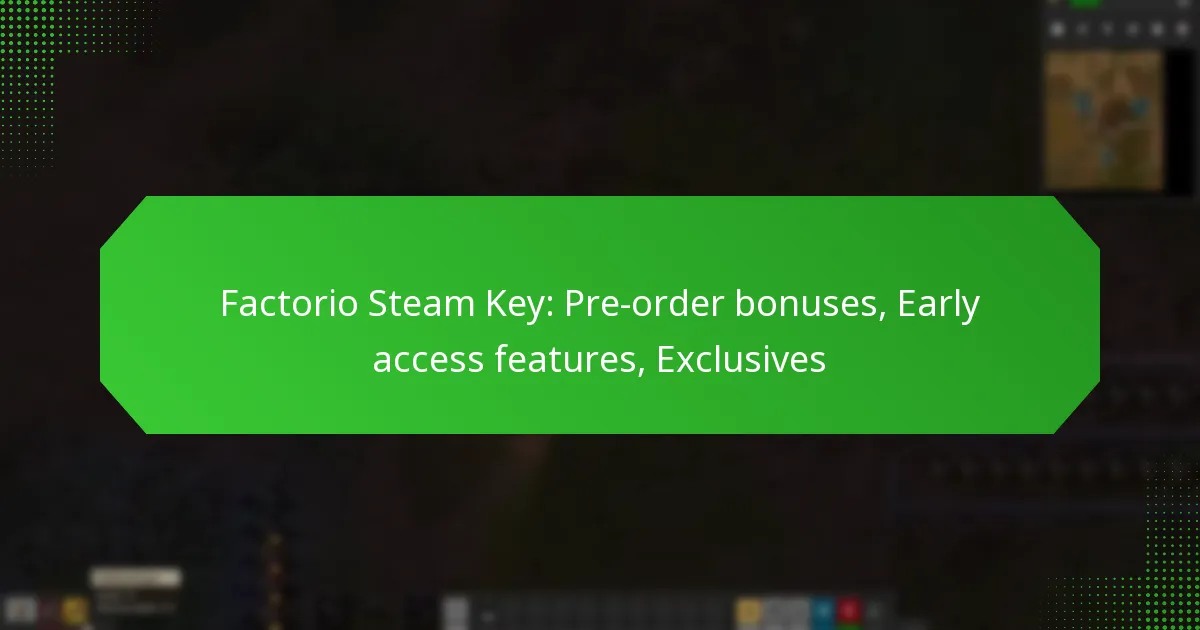Viewport: 1200px width, 630px height.
Task: Click the green bar above the minimap icons
Action: click(x=1086, y=4)
